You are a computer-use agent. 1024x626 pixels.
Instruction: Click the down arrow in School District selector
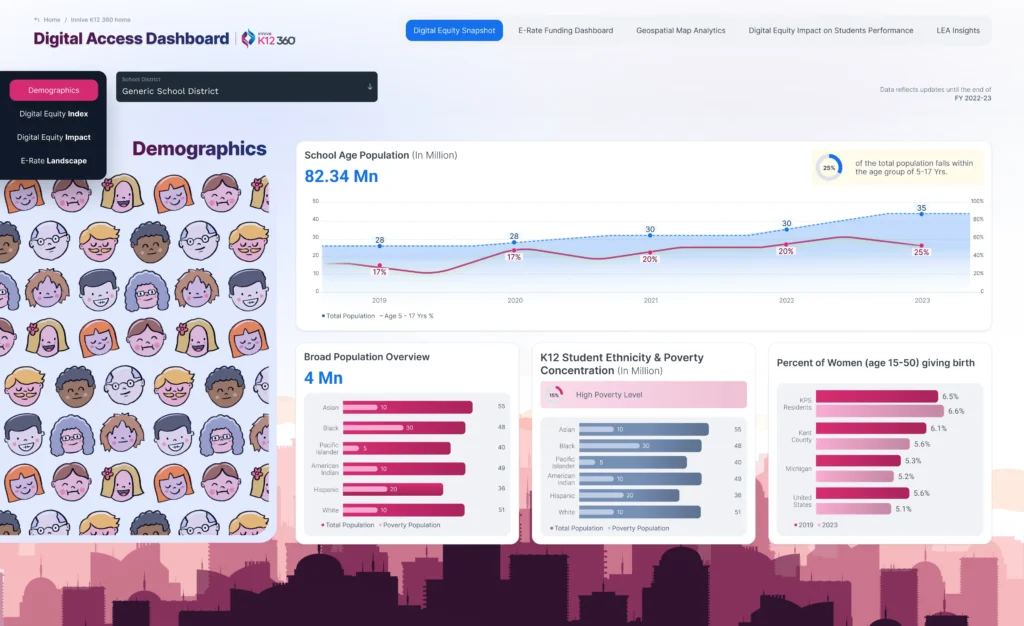coord(369,87)
